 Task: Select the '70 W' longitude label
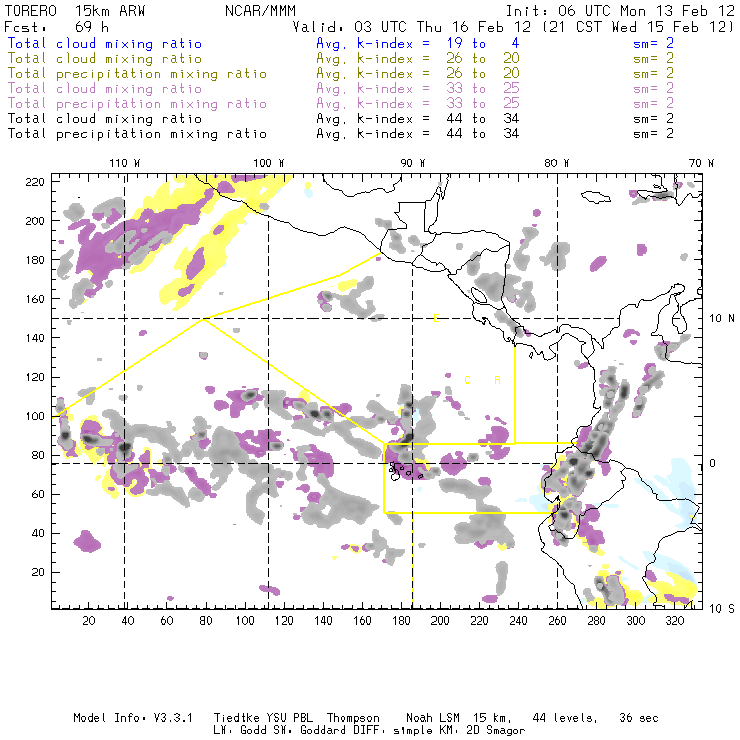coord(701,163)
